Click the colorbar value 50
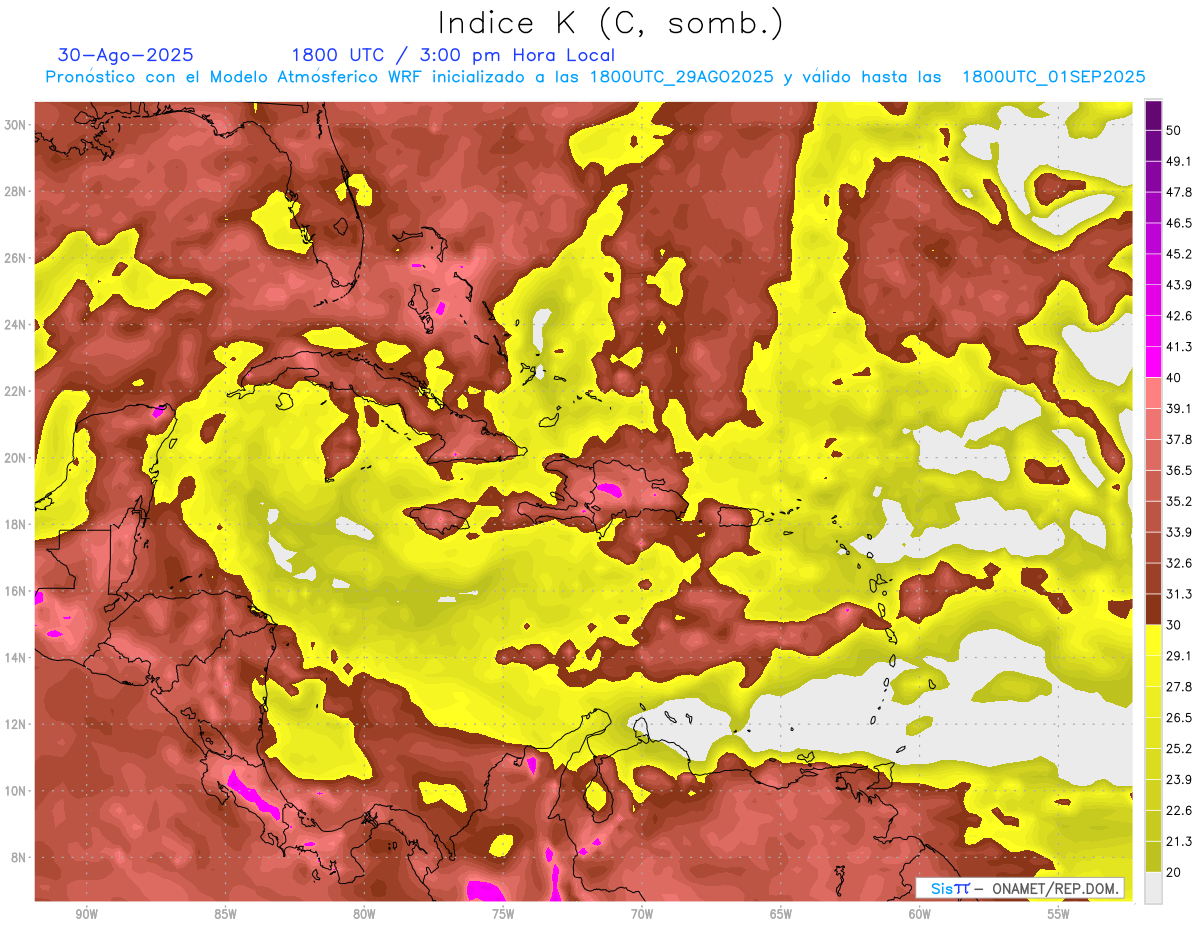 point(1174,131)
